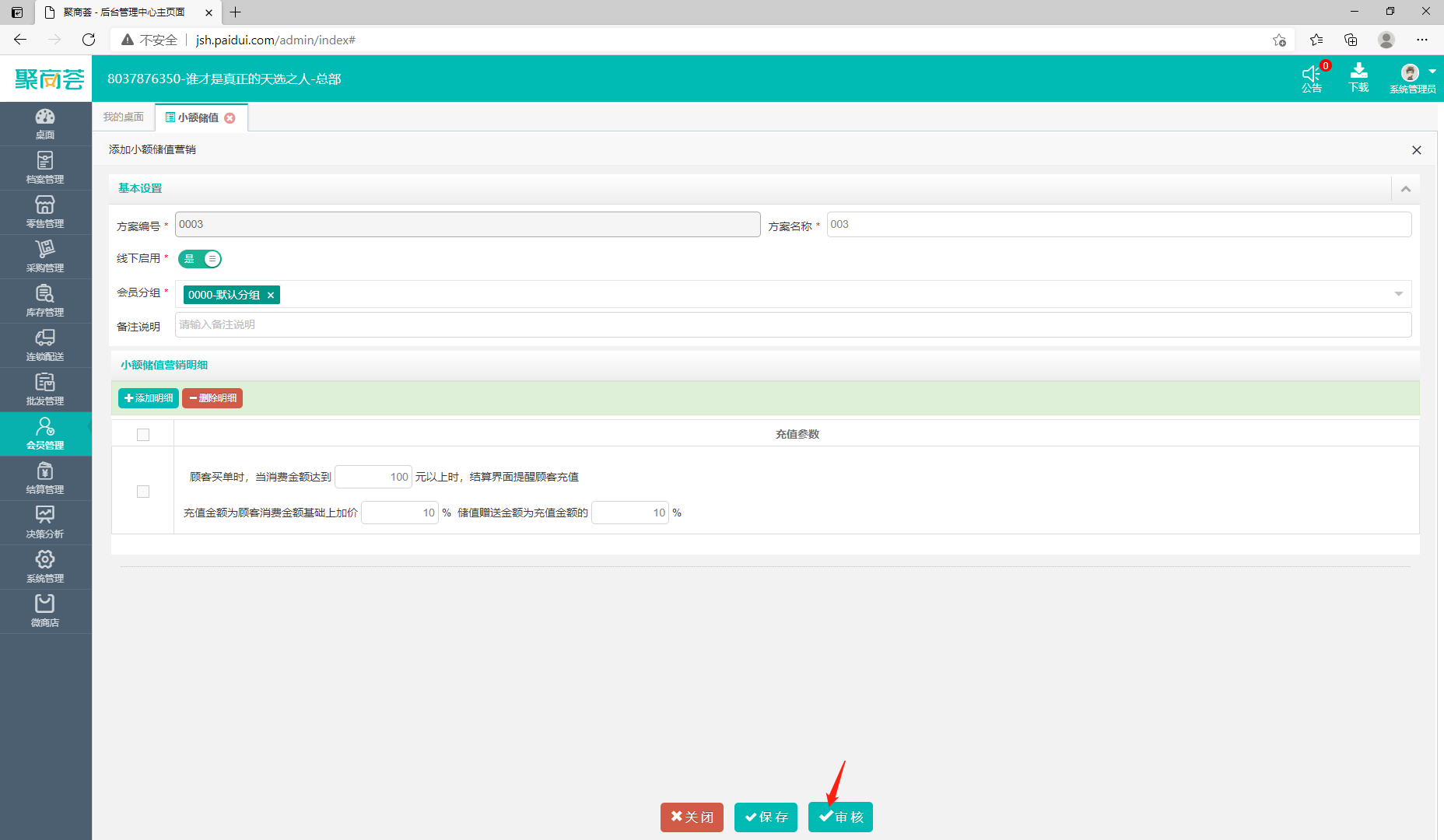Click the 小额储值营销明细 section heading
Screen dimensions: 1444x840
164,365
